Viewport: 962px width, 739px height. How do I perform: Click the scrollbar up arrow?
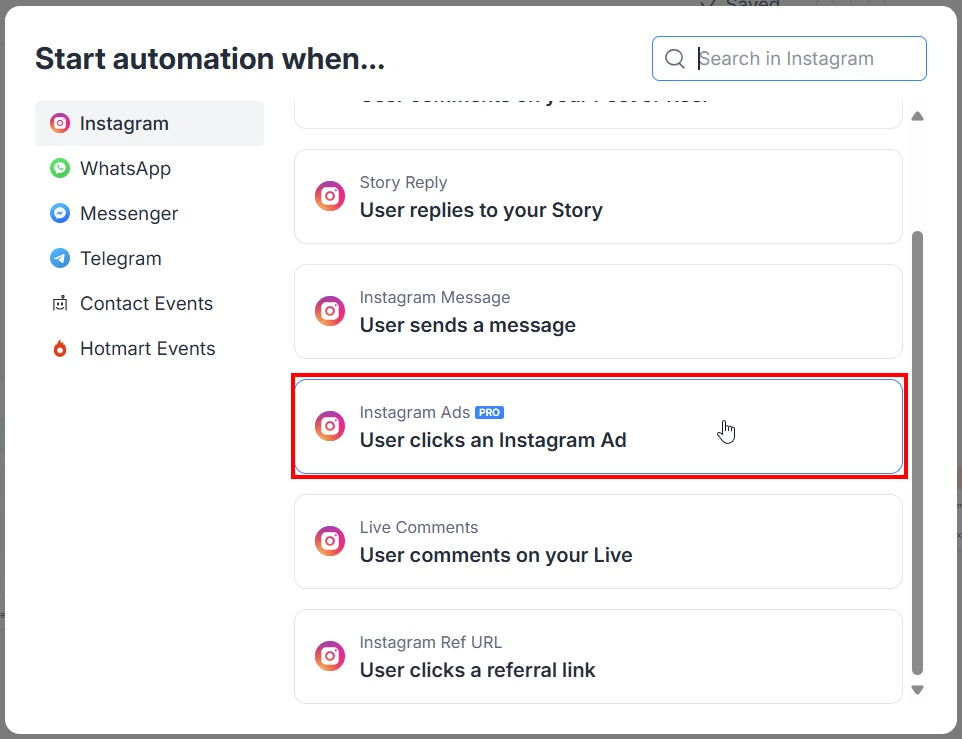(x=917, y=117)
